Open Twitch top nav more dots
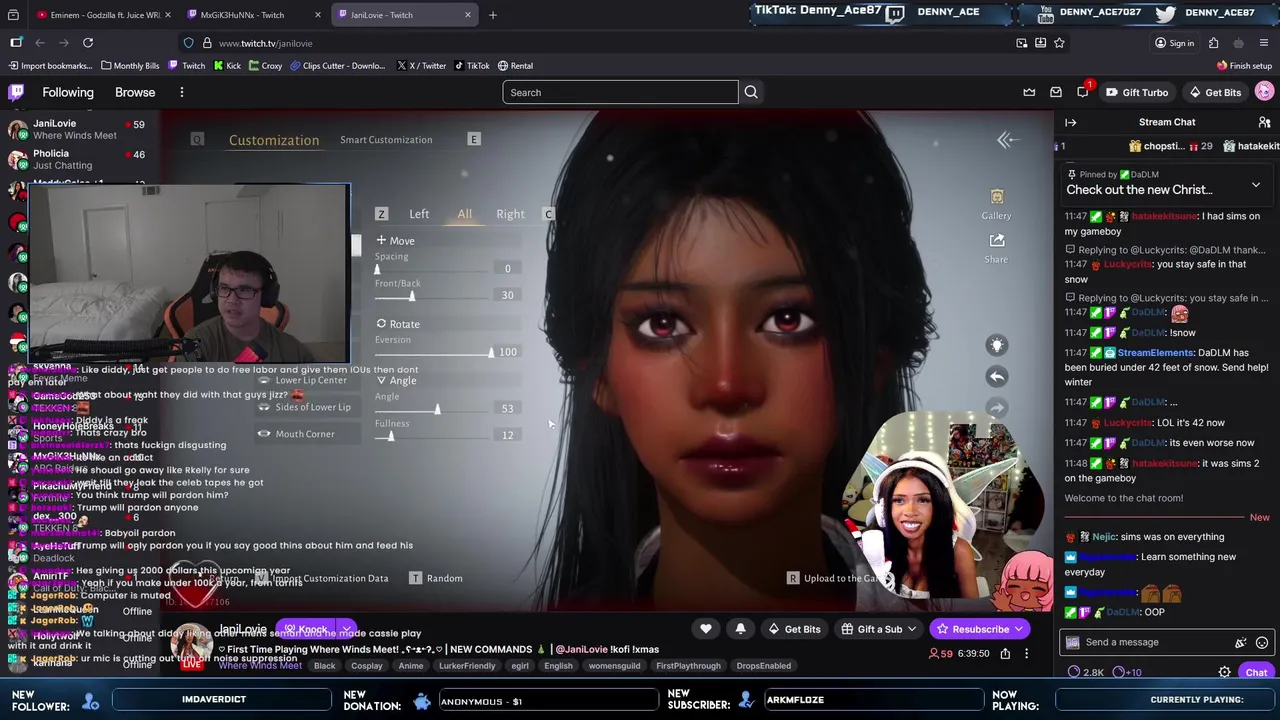The image size is (1280, 720). click(182, 92)
